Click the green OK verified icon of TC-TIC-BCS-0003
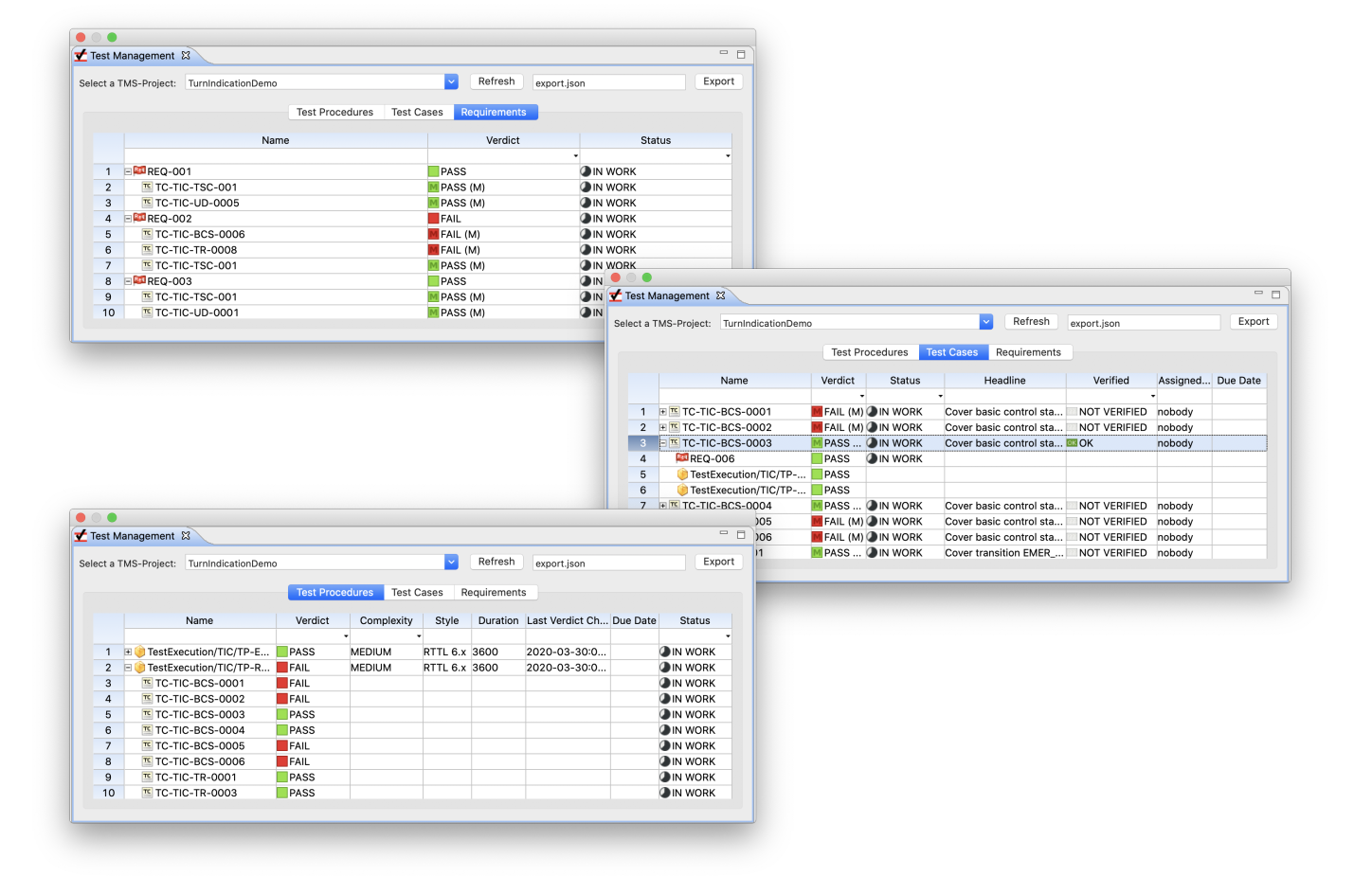This screenshot has height=894, width=1372. pyautogui.click(x=1073, y=443)
